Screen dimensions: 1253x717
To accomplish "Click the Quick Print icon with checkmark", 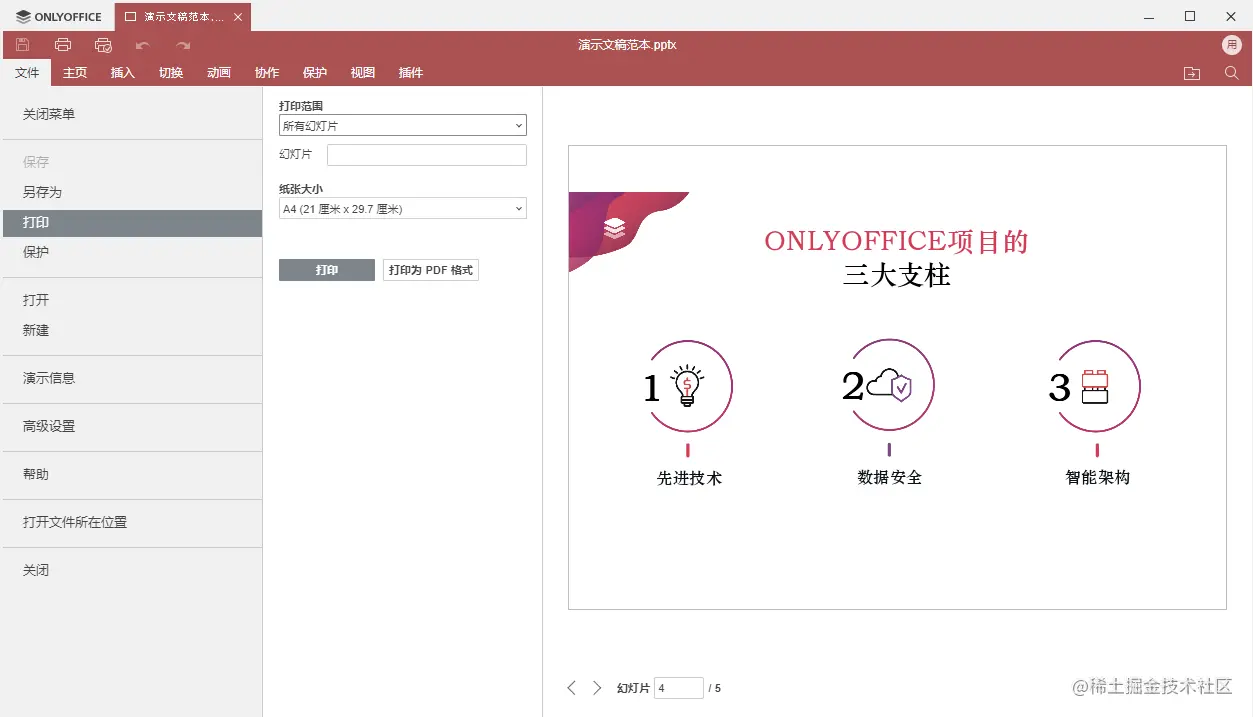I will click(x=102, y=44).
